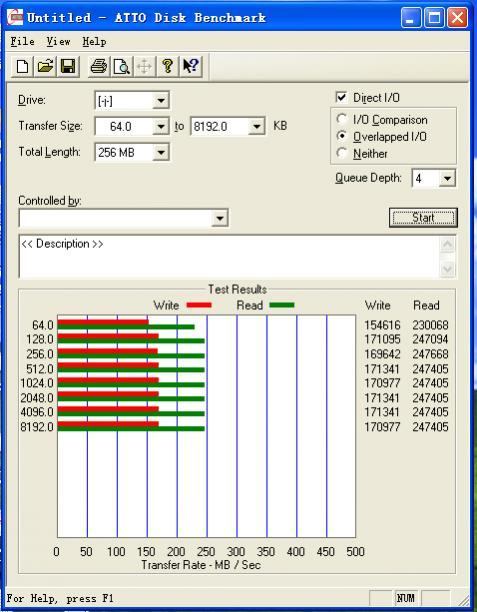Click inside the Description text field
This screenshot has width=477, height=612.
230,257
